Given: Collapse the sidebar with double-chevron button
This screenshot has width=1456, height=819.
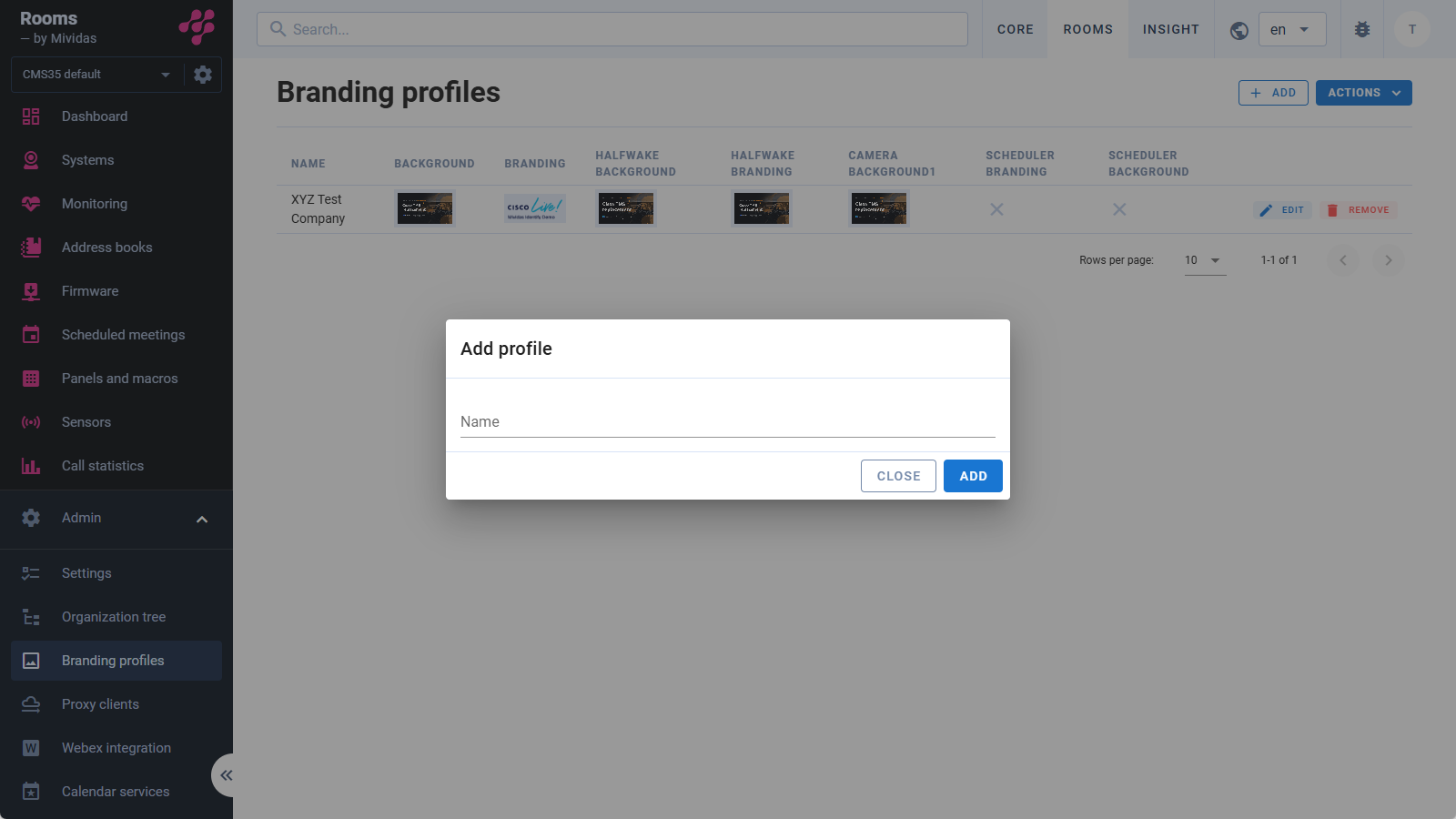Looking at the screenshot, I should tap(226, 775).
